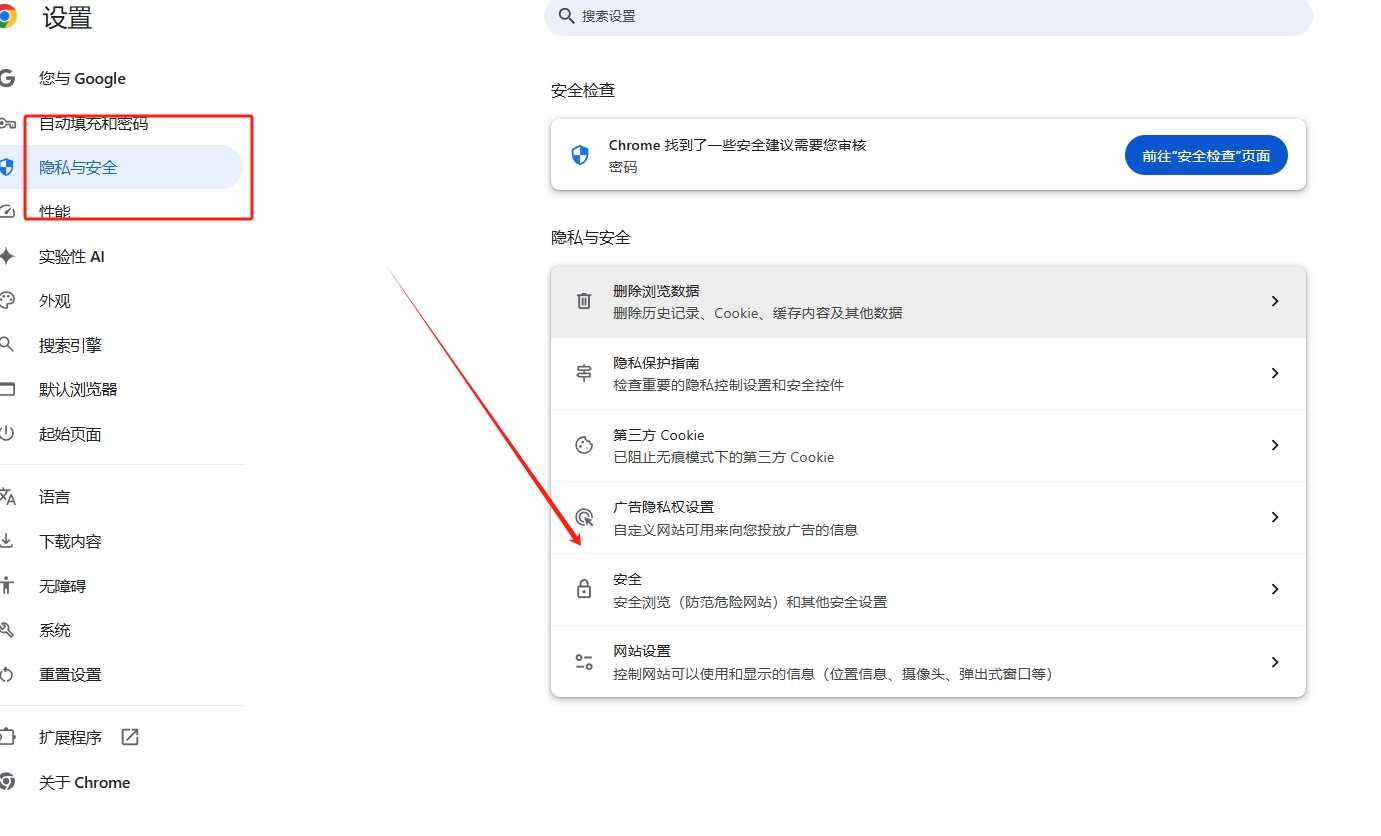
Task: Open 第三方 Cookie settings via its arrow
Action: tap(1275, 445)
